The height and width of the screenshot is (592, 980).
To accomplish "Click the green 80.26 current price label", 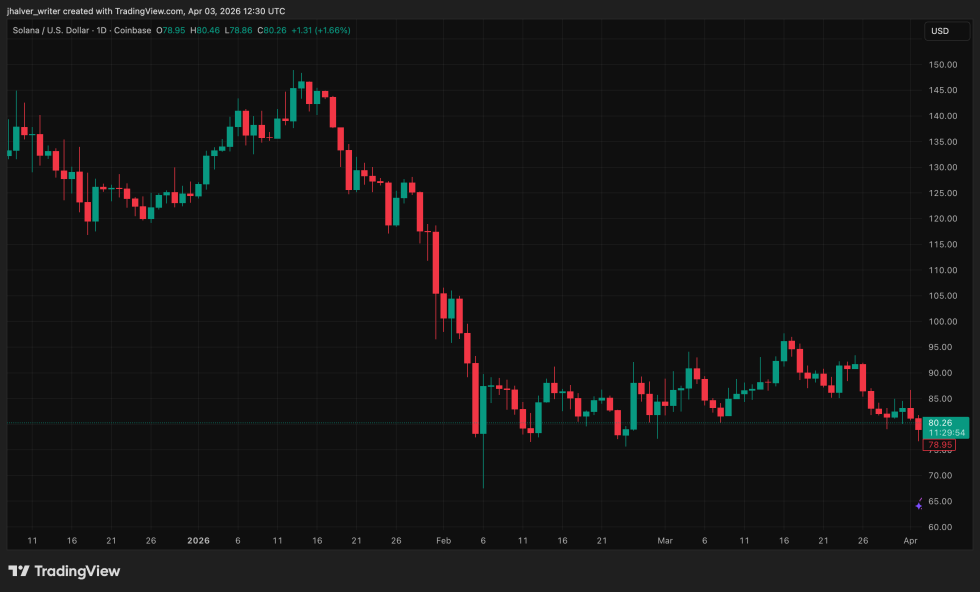I will tap(945, 423).
